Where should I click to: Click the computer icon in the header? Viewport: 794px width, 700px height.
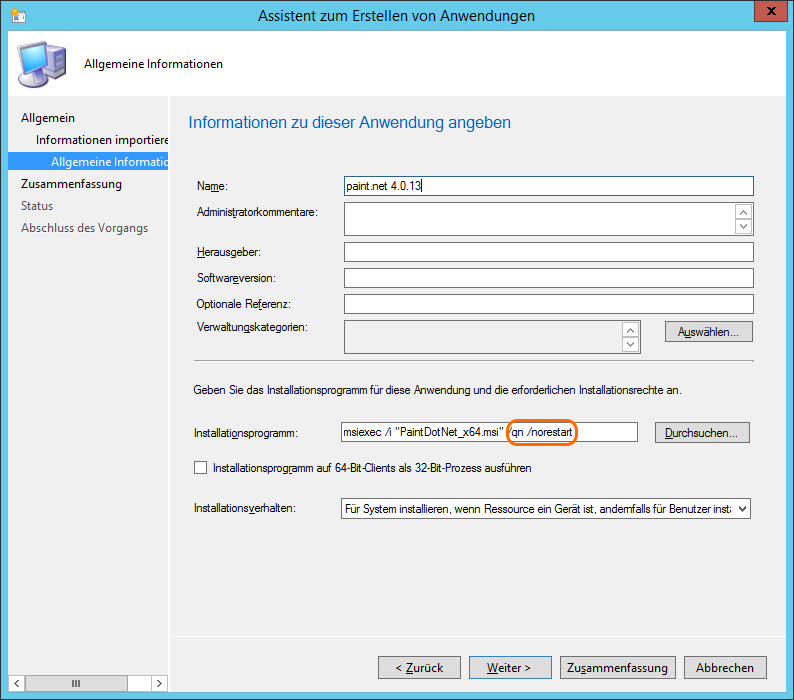click(x=42, y=65)
